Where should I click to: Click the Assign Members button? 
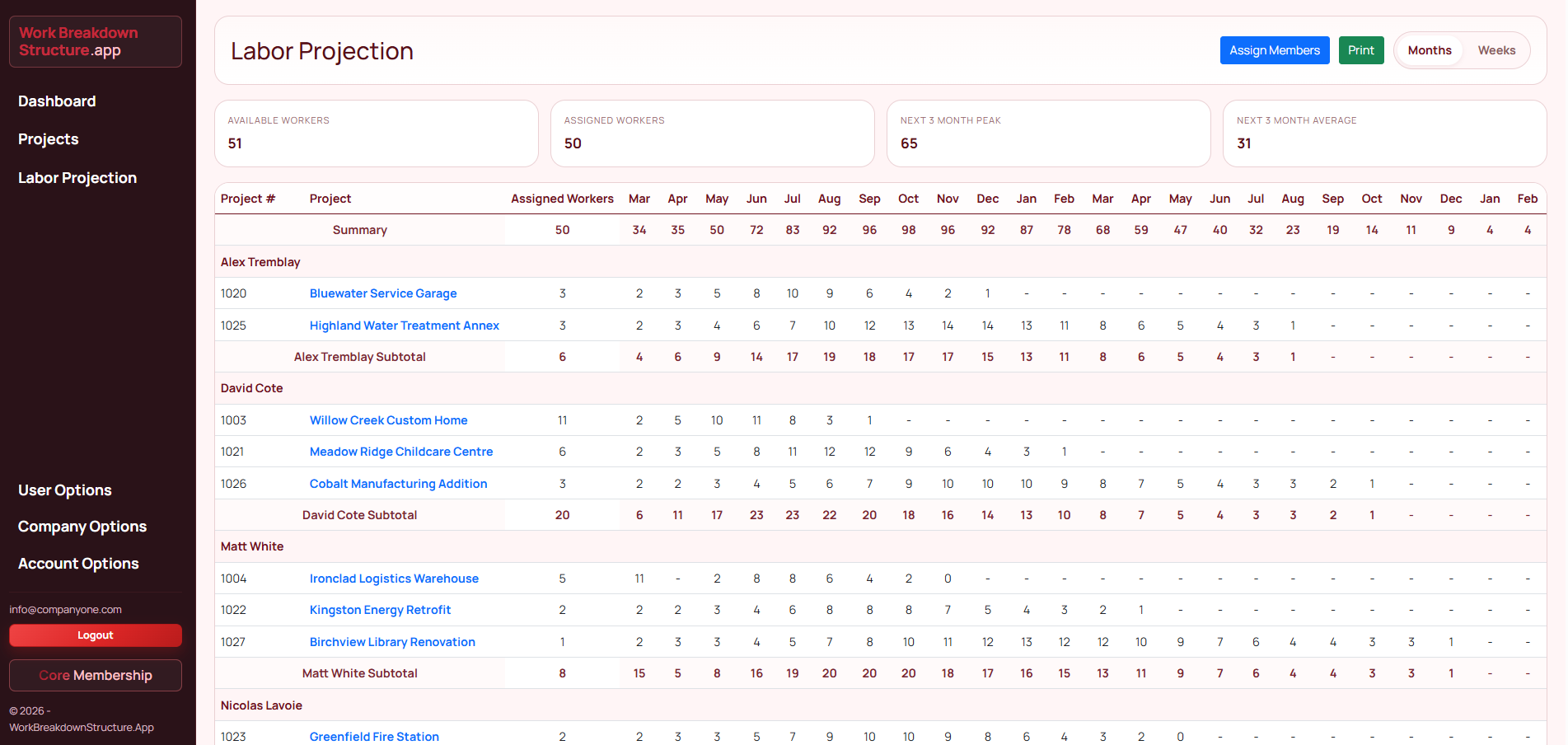1274,50
